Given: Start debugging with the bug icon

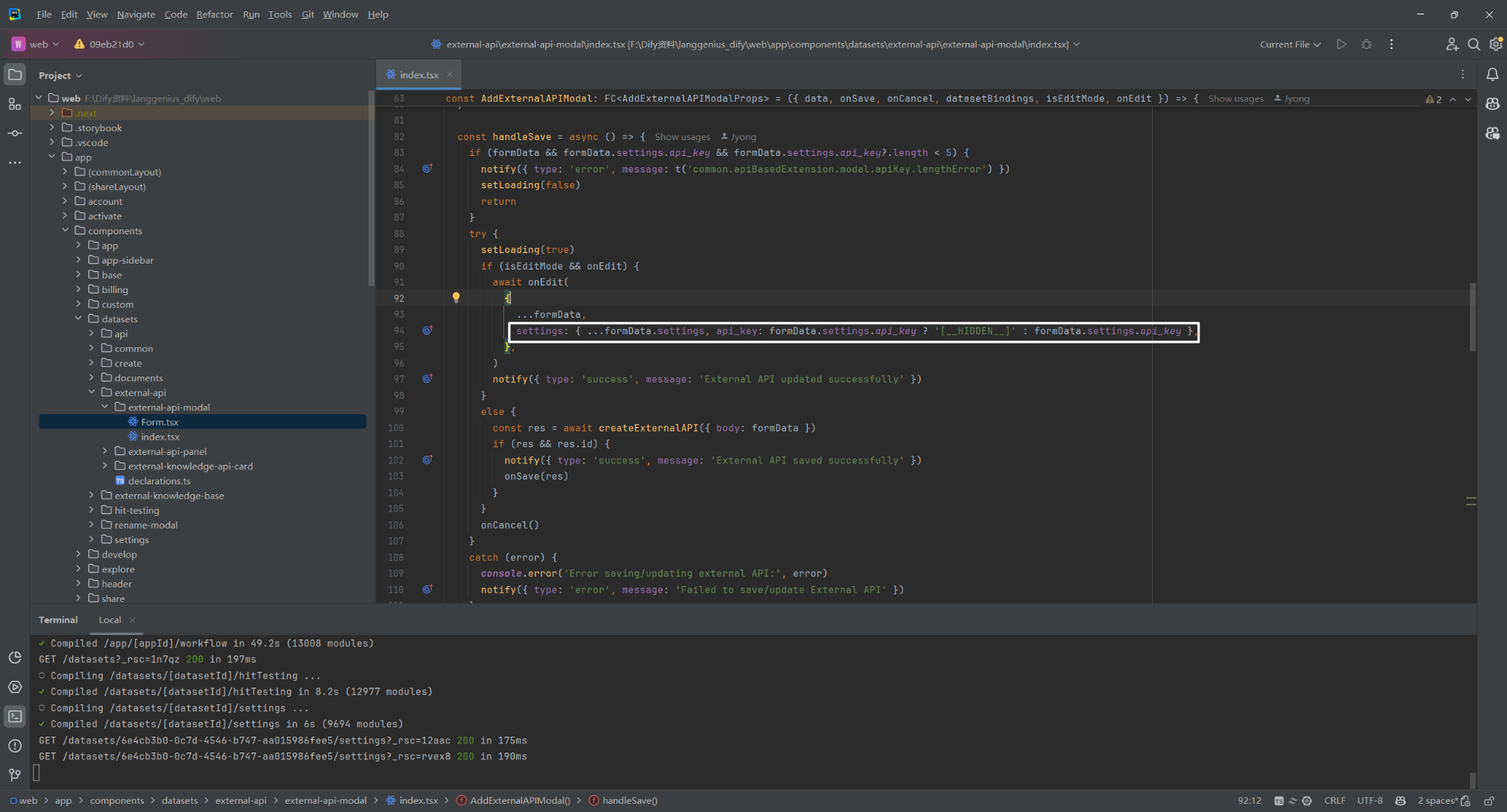Looking at the screenshot, I should coord(1366,44).
